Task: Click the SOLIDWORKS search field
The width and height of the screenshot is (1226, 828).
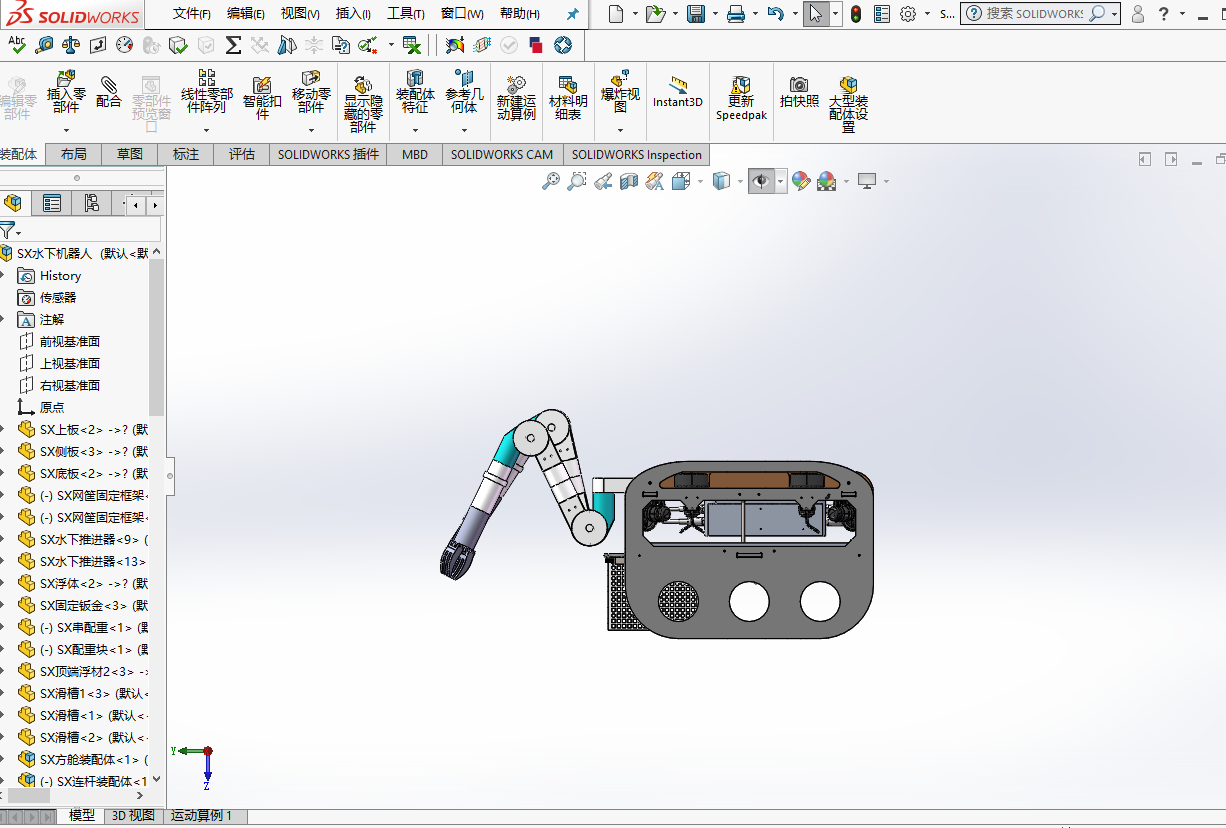Action: click(1040, 14)
